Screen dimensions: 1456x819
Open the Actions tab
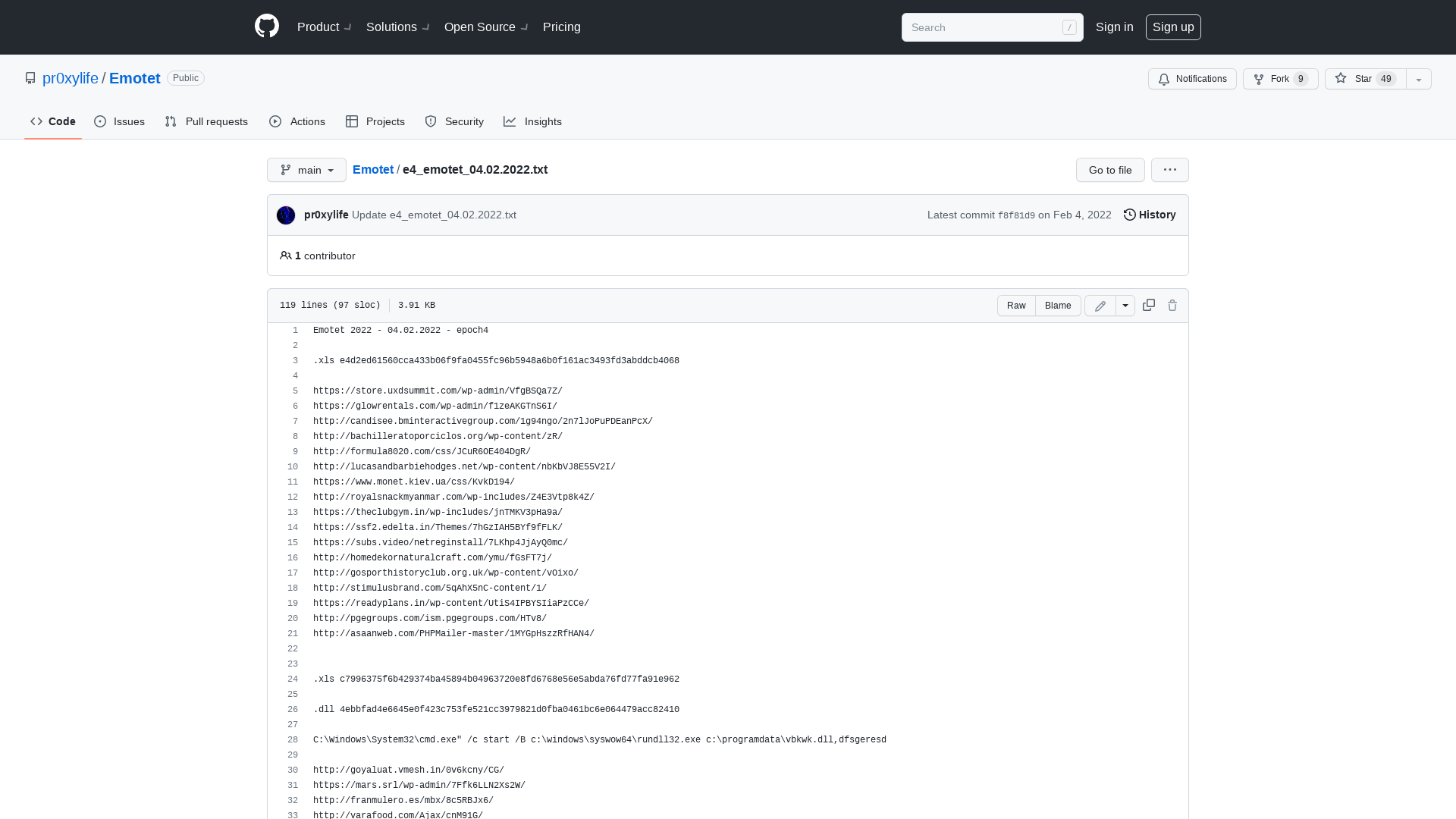pyautogui.click(x=297, y=121)
